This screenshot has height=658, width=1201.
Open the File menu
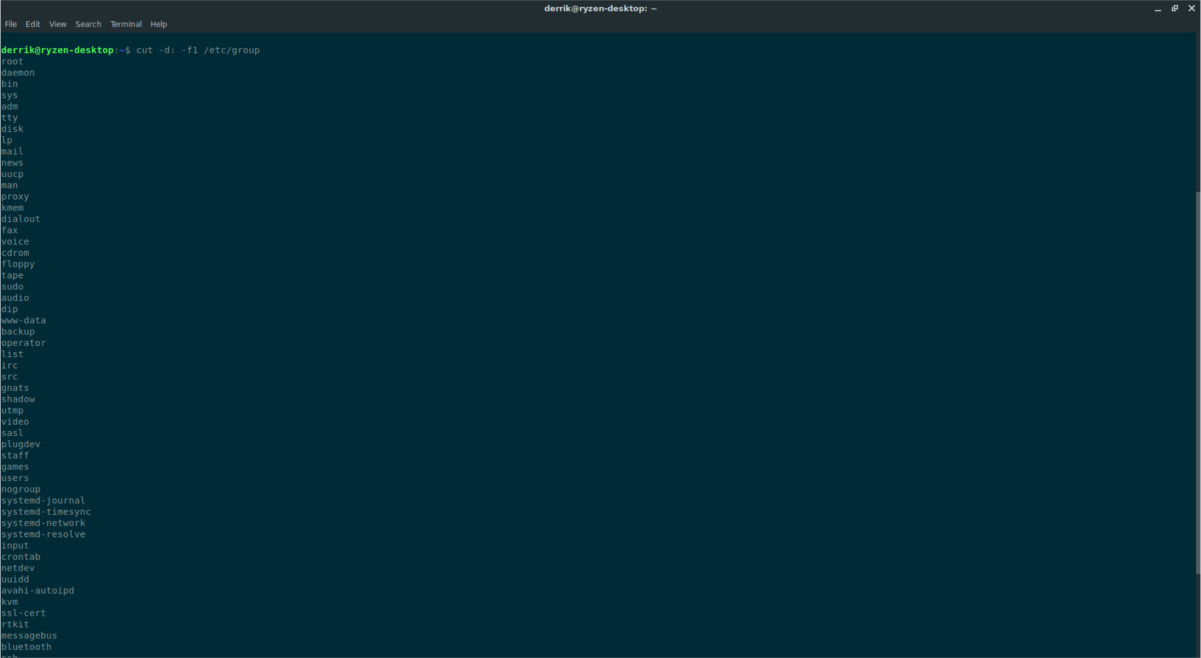click(x=11, y=23)
